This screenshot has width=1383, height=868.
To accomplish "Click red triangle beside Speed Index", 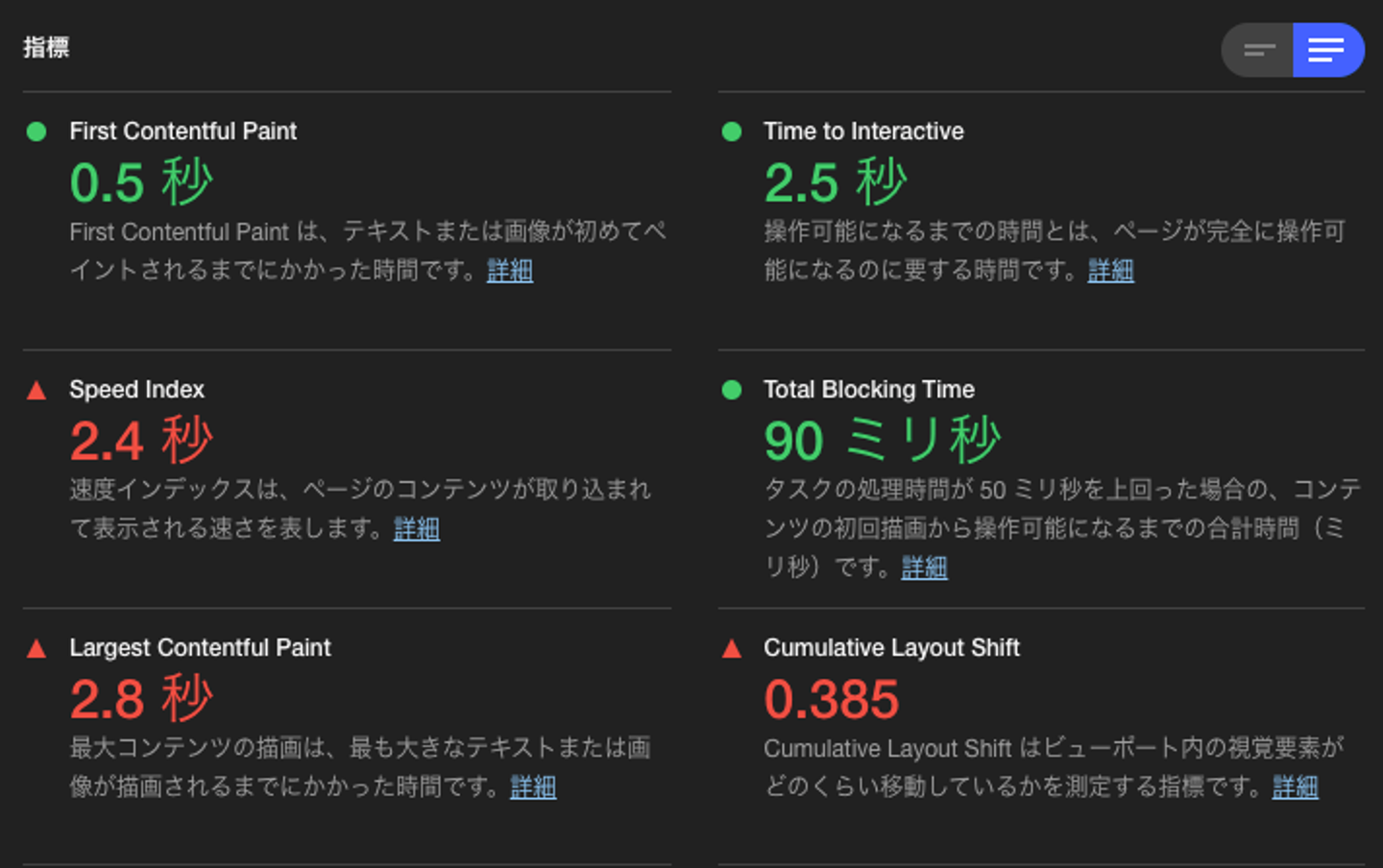I will (x=36, y=390).
